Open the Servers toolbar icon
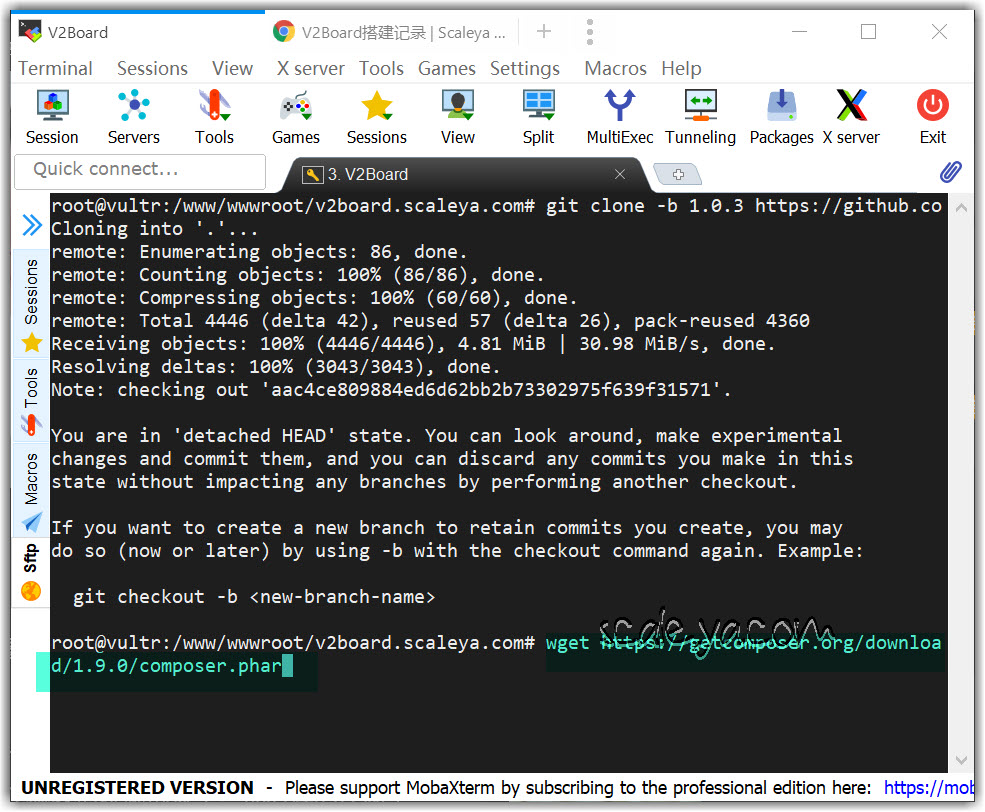Screen dimensions: 985x812 (133, 116)
